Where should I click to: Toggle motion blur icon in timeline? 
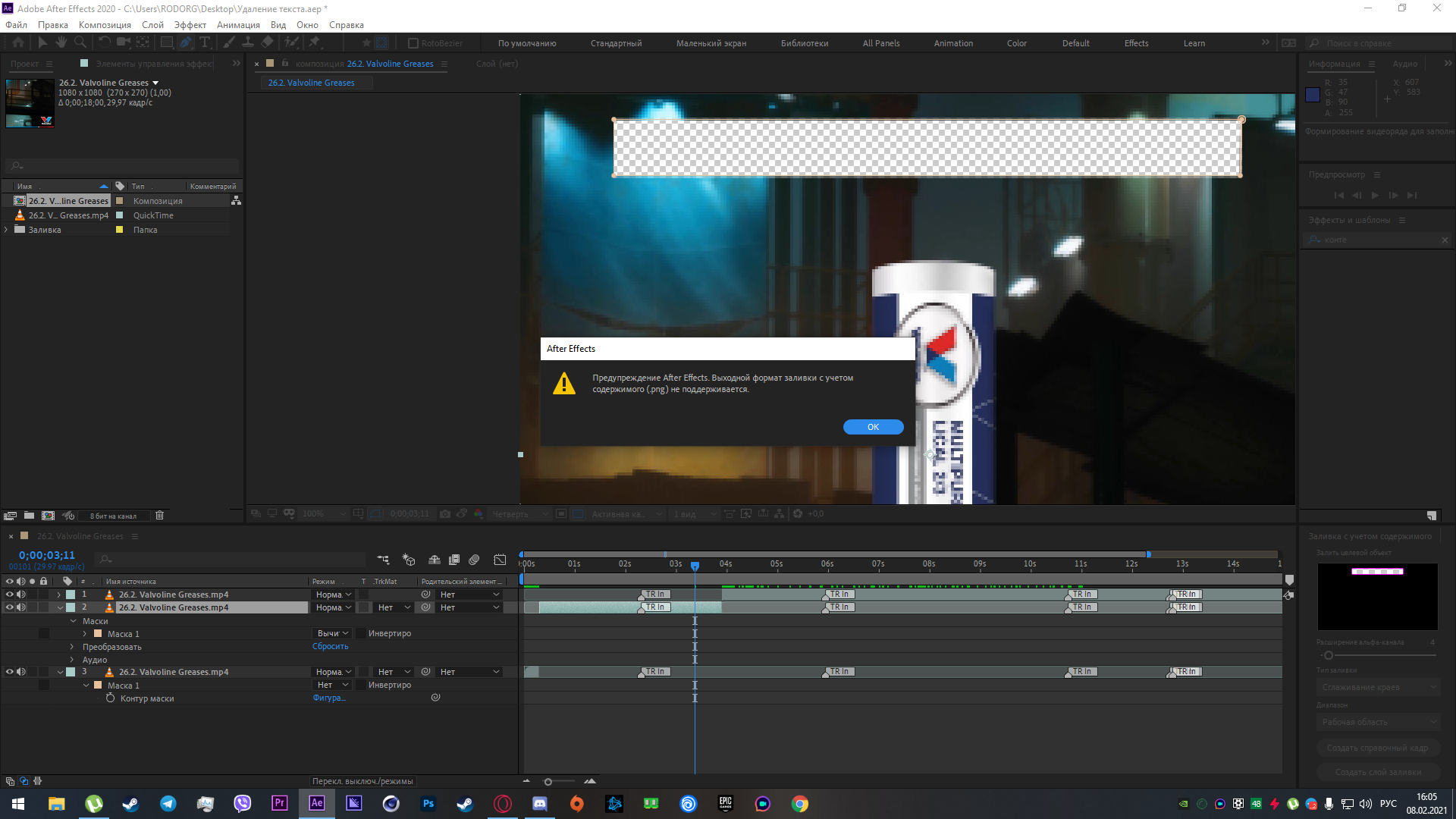point(474,560)
